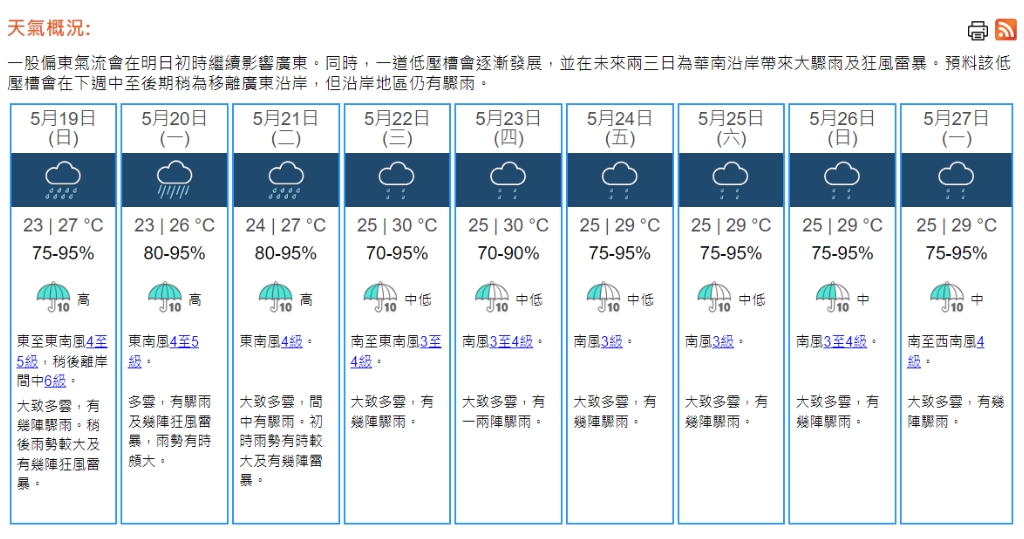Click the 天氣概況 heading

(48, 28)
